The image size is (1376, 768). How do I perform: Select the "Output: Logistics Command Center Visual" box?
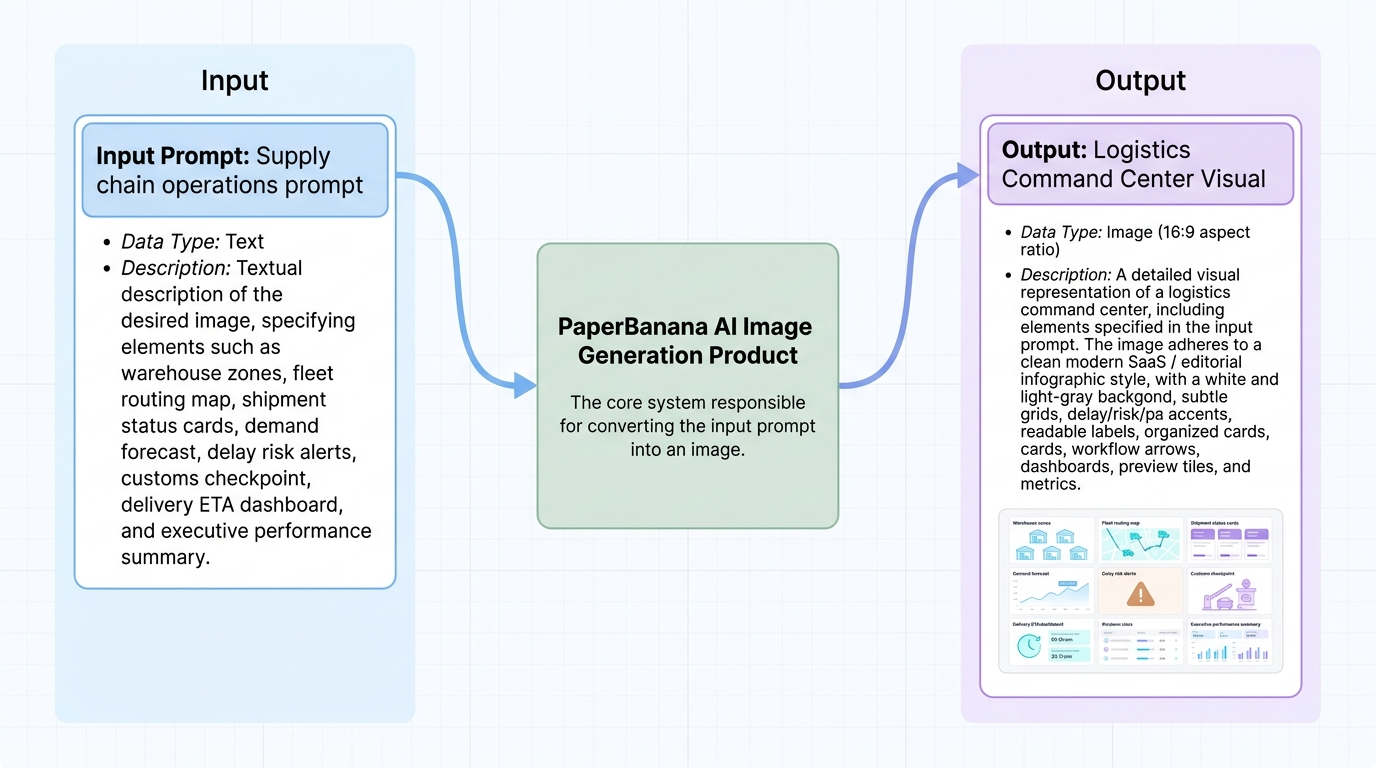(1140, 164)
